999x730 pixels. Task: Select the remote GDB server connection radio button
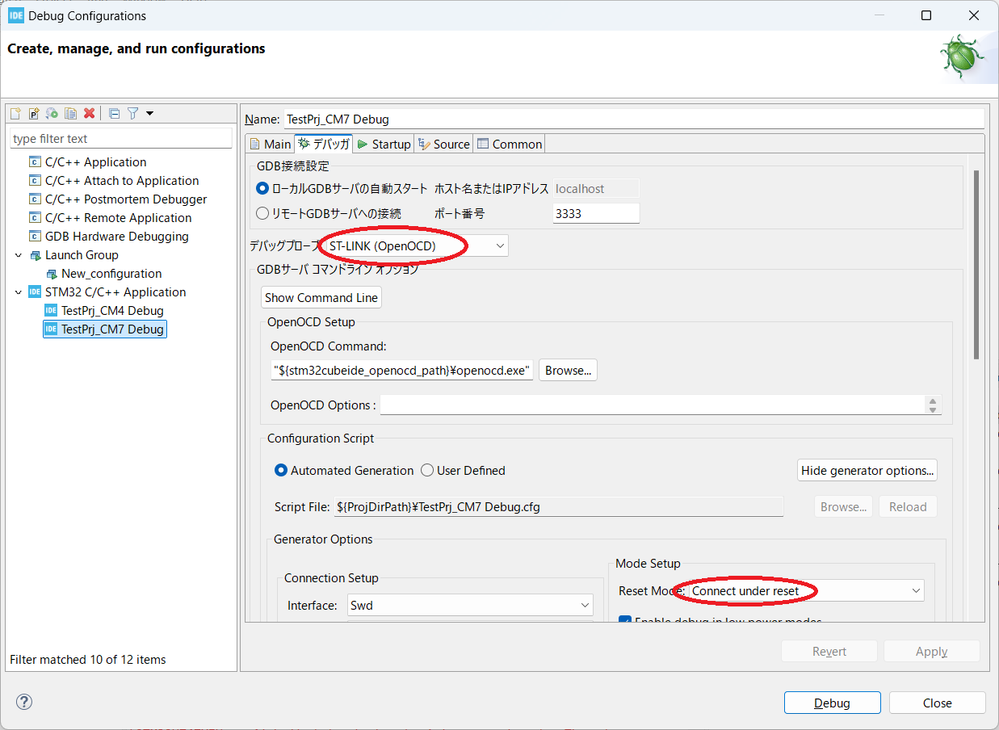[x=263, y=213]
